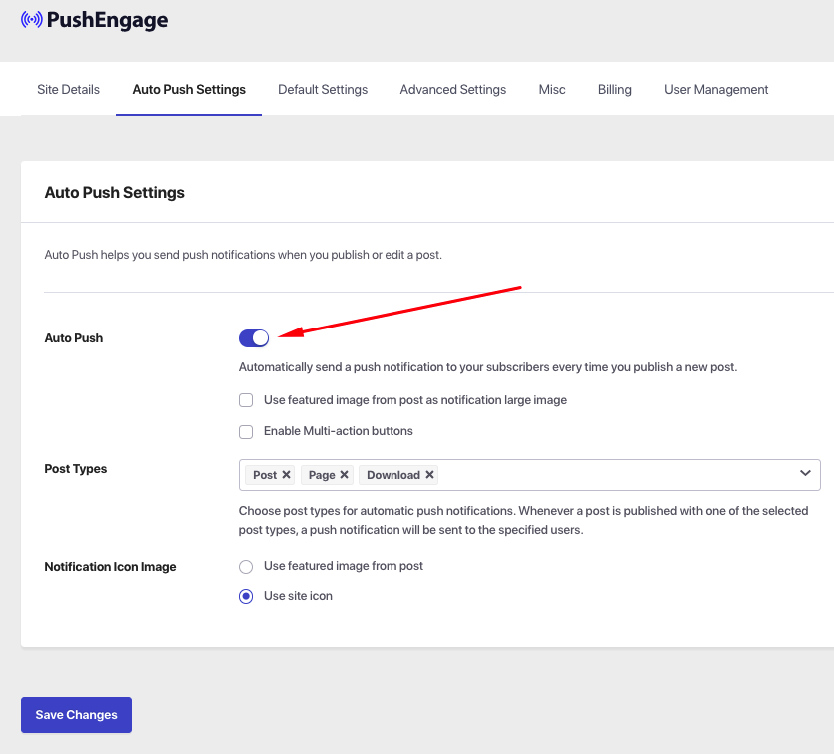The width and height of the screenshot is (834, 754).
Task: Enable featured image as notification large image
Action: (x=246, y=400)
